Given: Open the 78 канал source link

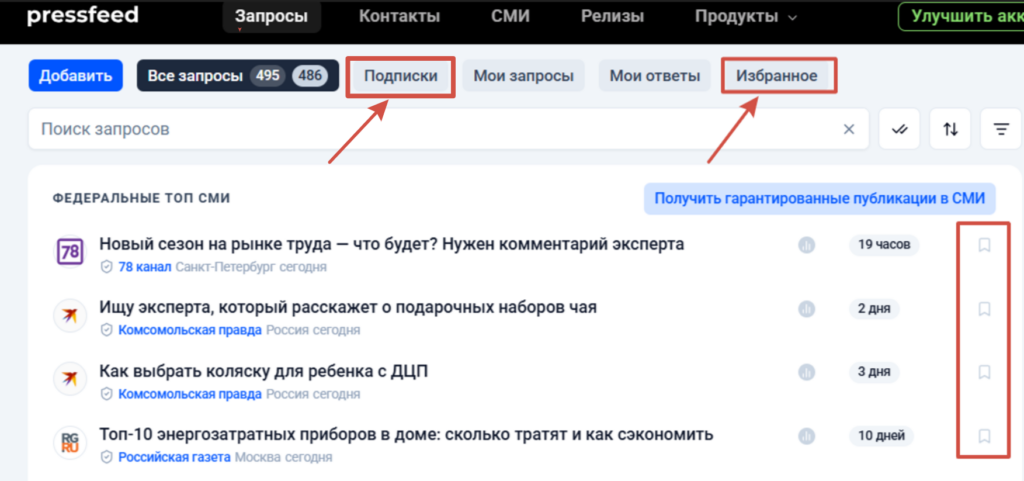Looking at the screenshot, I should point(145,267).
